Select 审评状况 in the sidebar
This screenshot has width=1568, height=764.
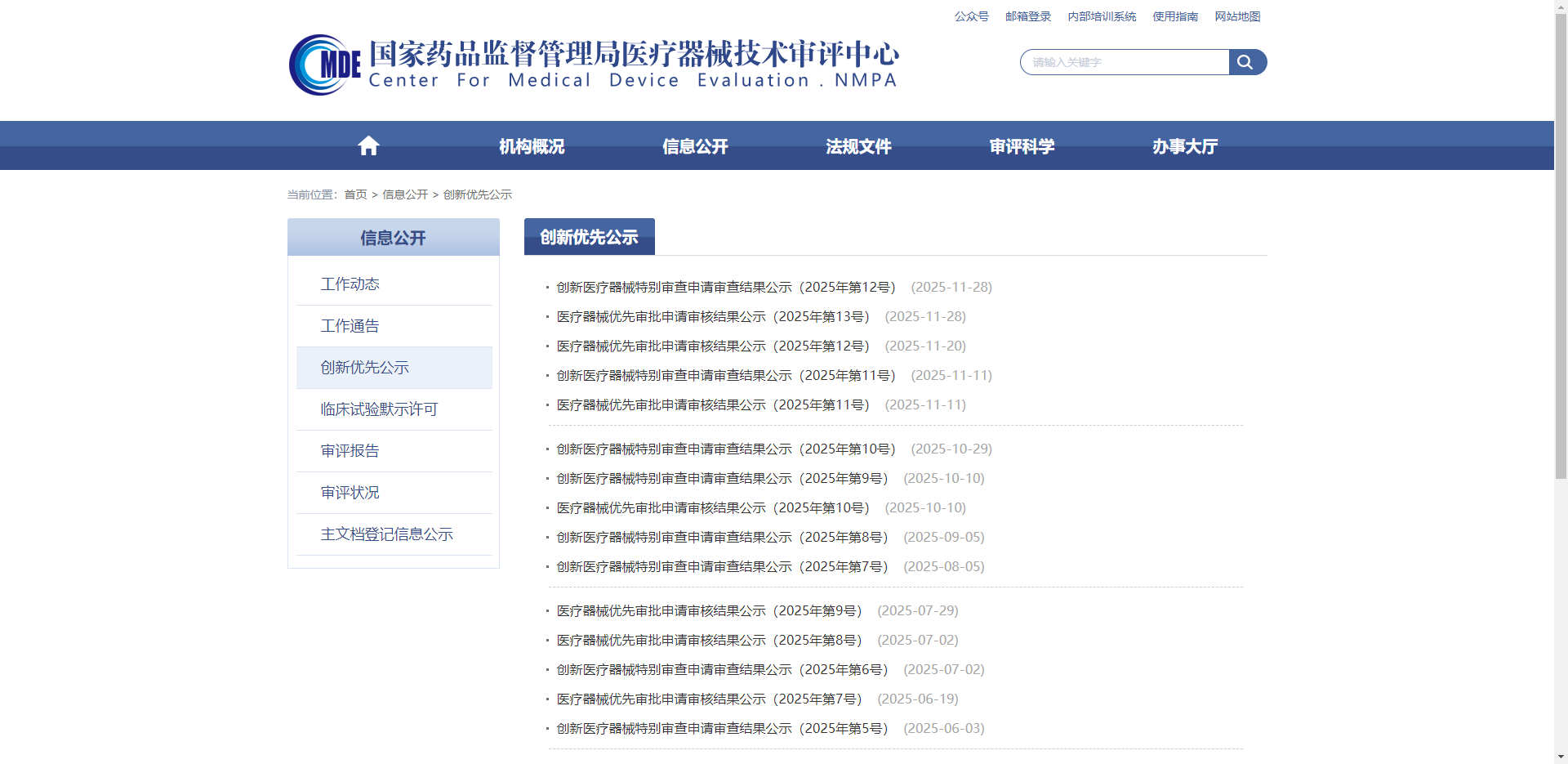coord(394,493)
